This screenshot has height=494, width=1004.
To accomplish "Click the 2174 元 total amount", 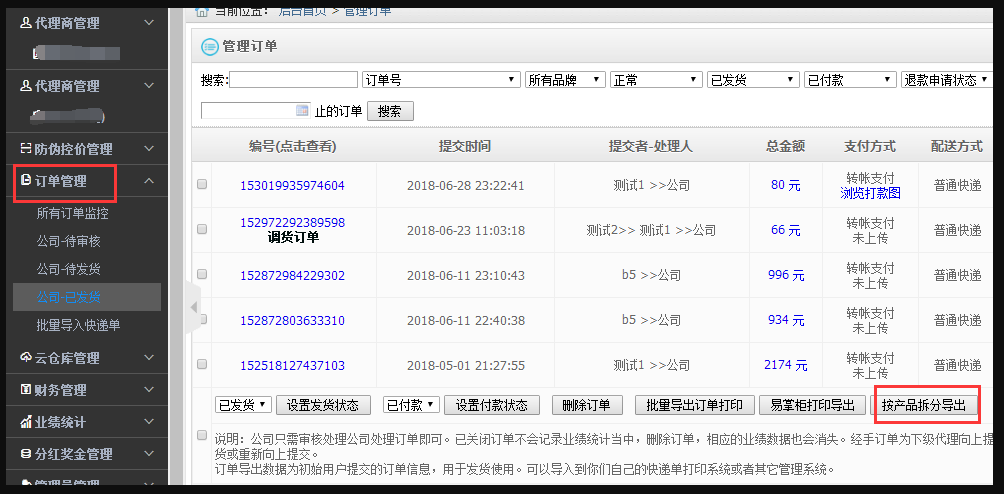I will (x=786, y=365).
